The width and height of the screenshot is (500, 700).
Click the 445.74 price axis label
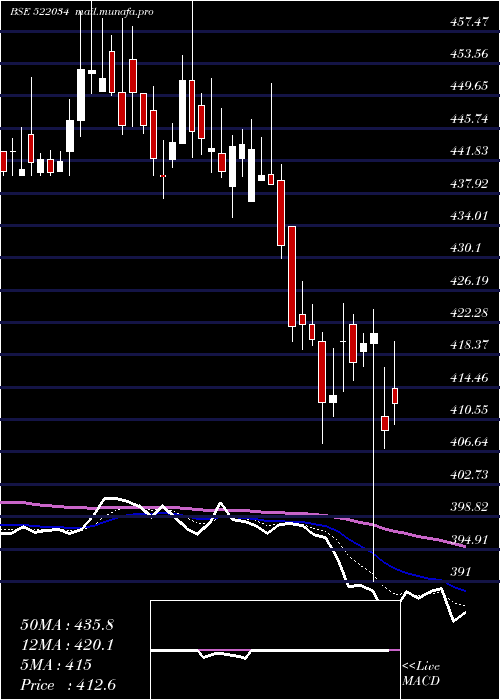pyautogui.click(x=469, y=119)
